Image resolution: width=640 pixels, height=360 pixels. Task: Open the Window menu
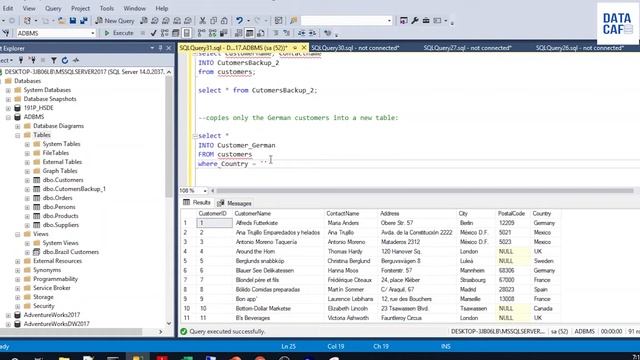[x=134, y=8]
